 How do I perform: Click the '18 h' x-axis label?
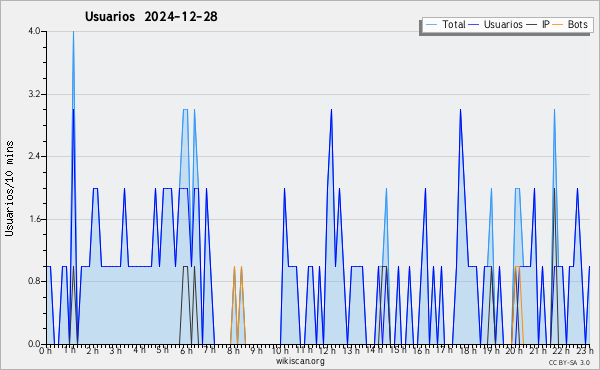[468, 350]
